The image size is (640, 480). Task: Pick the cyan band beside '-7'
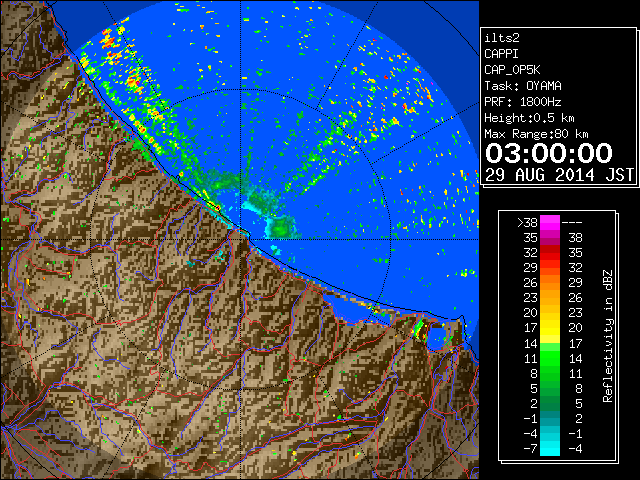550,449
